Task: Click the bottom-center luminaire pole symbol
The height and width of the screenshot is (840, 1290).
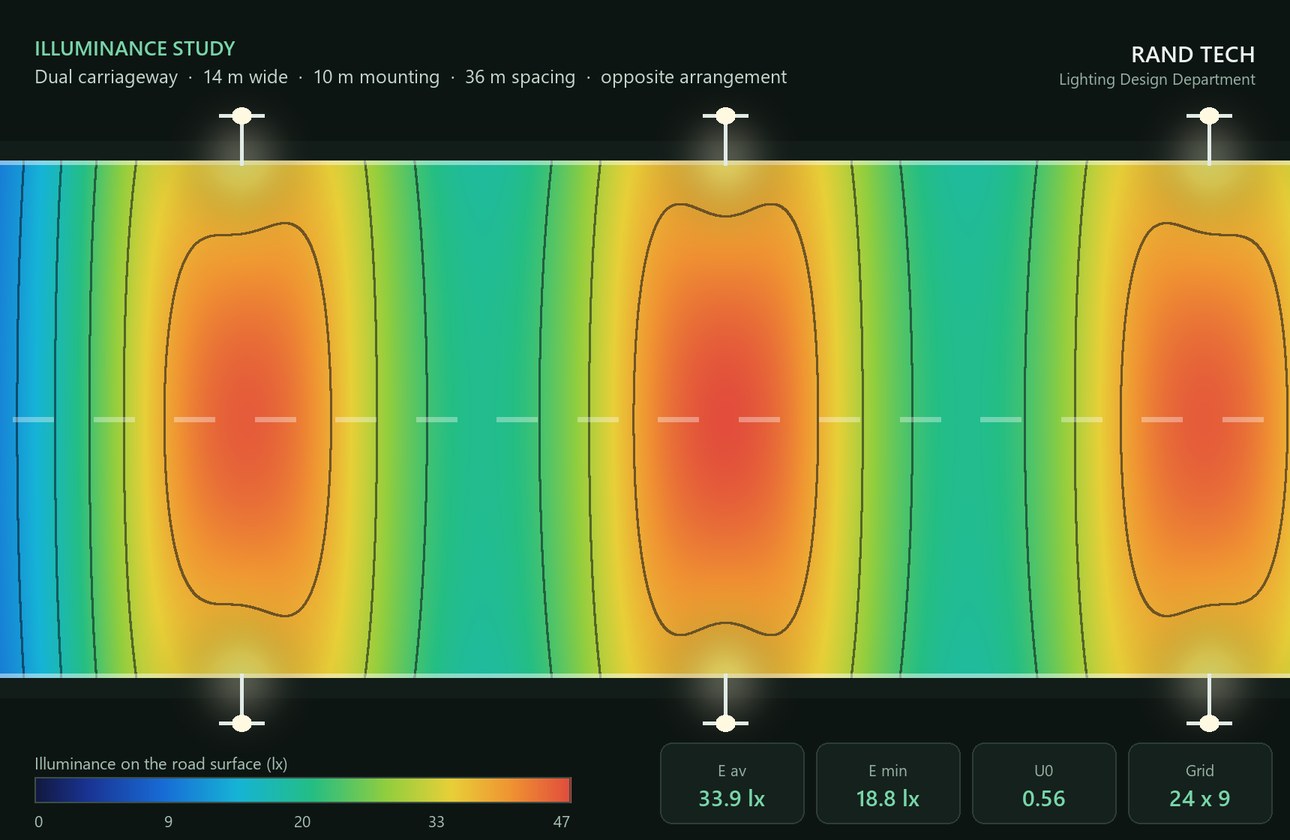Action: click(725, 704)
